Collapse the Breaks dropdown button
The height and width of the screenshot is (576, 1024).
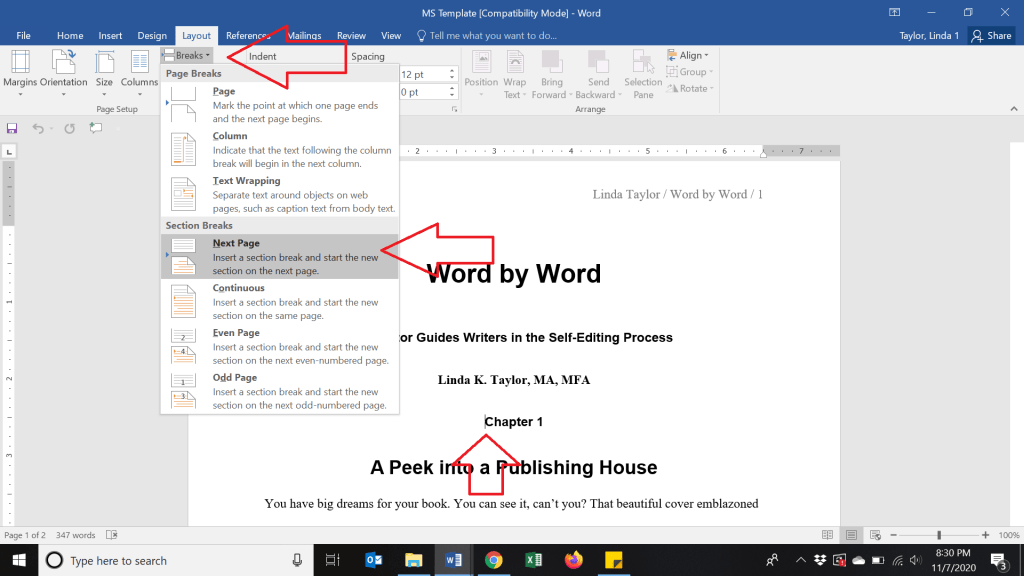pos(187,56)
